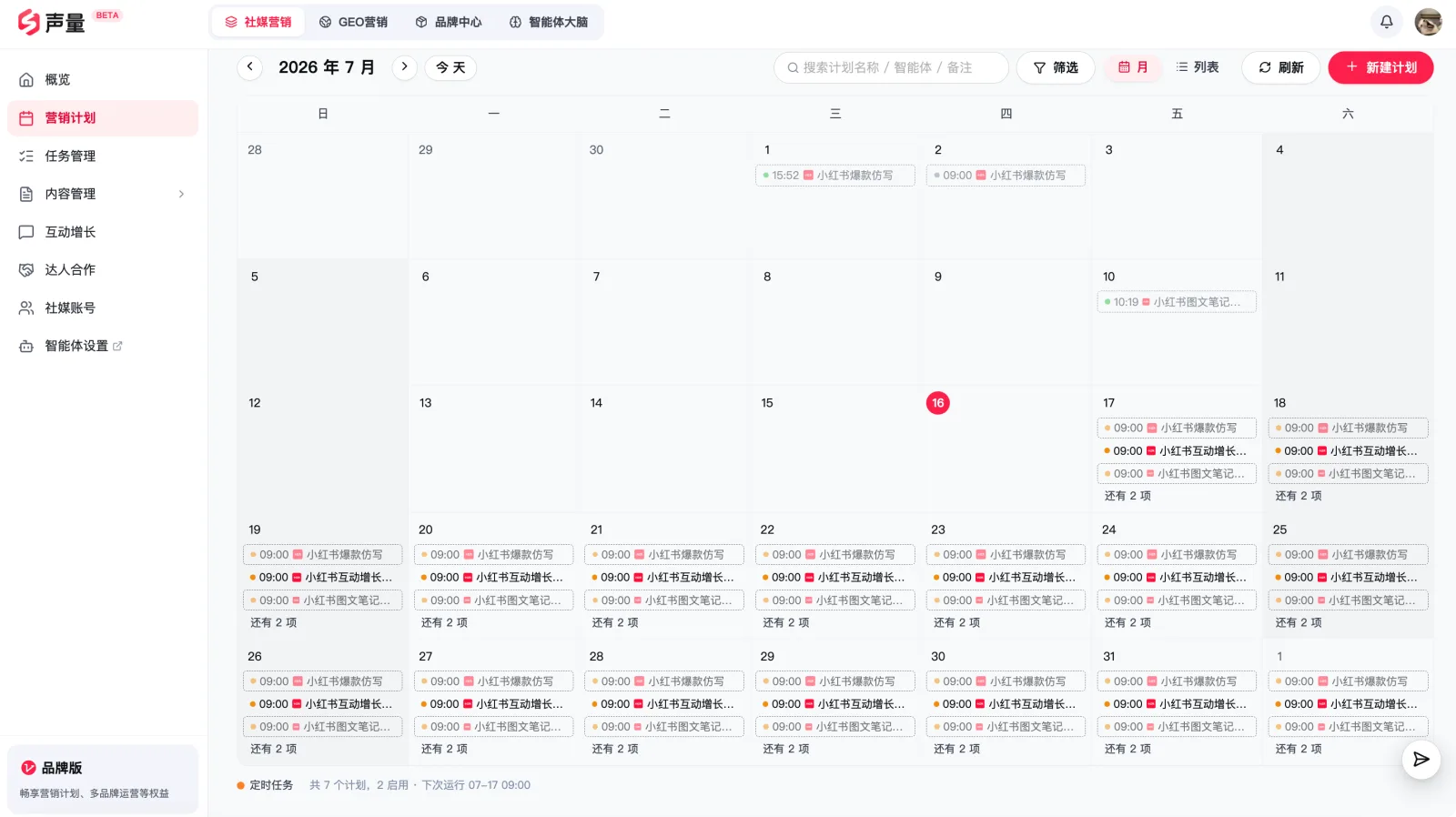Open 任务管理 in the sidebar
This screenshot has width=1456, height=817.
pyautogui.click(x=103, y=156)
